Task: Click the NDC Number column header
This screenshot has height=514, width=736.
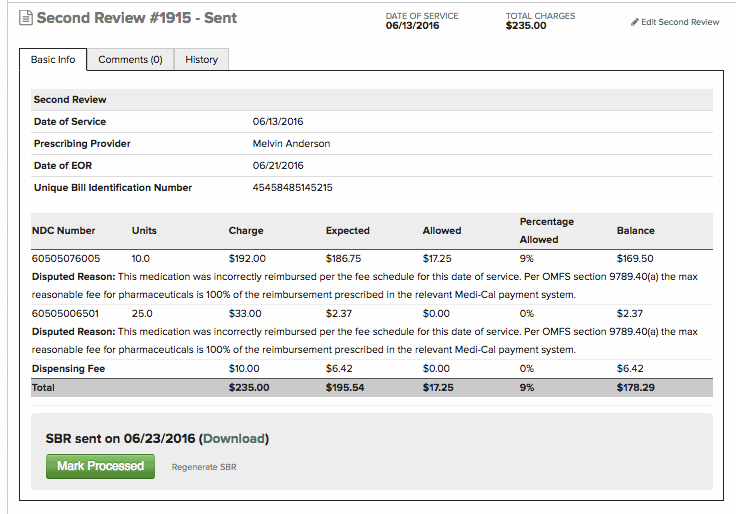Action: click(64, 231)
